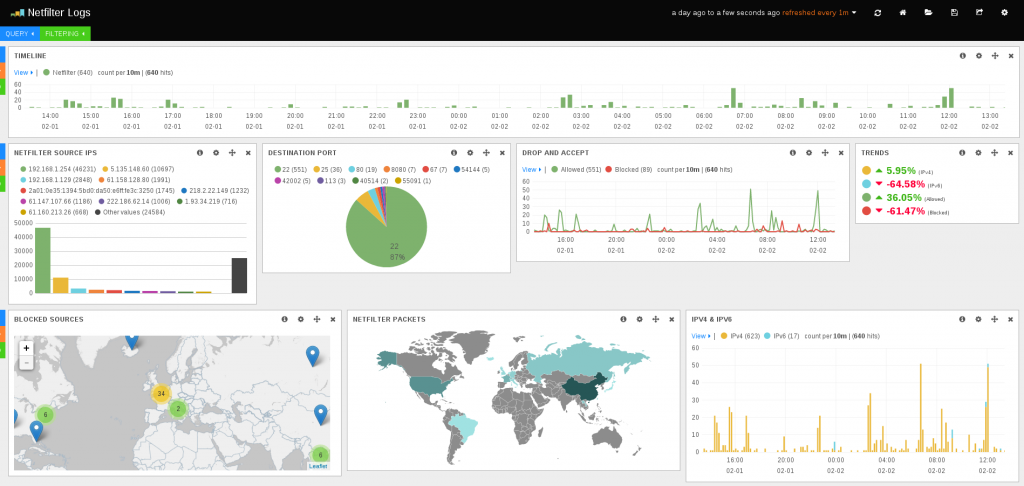
Task: Click the 36.05% Allowed trend value
Action: (904, 197)
